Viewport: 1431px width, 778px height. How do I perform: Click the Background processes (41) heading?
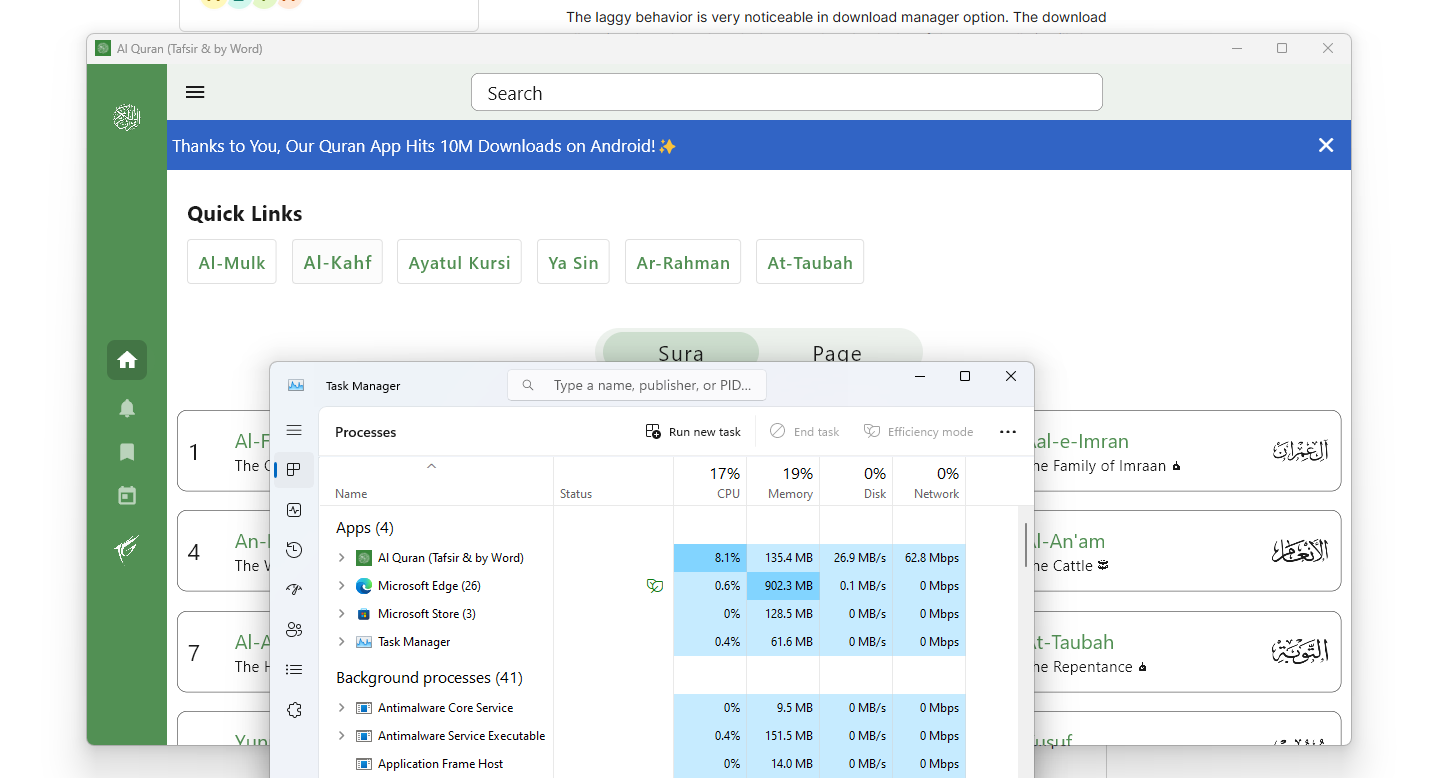point(429,678)
